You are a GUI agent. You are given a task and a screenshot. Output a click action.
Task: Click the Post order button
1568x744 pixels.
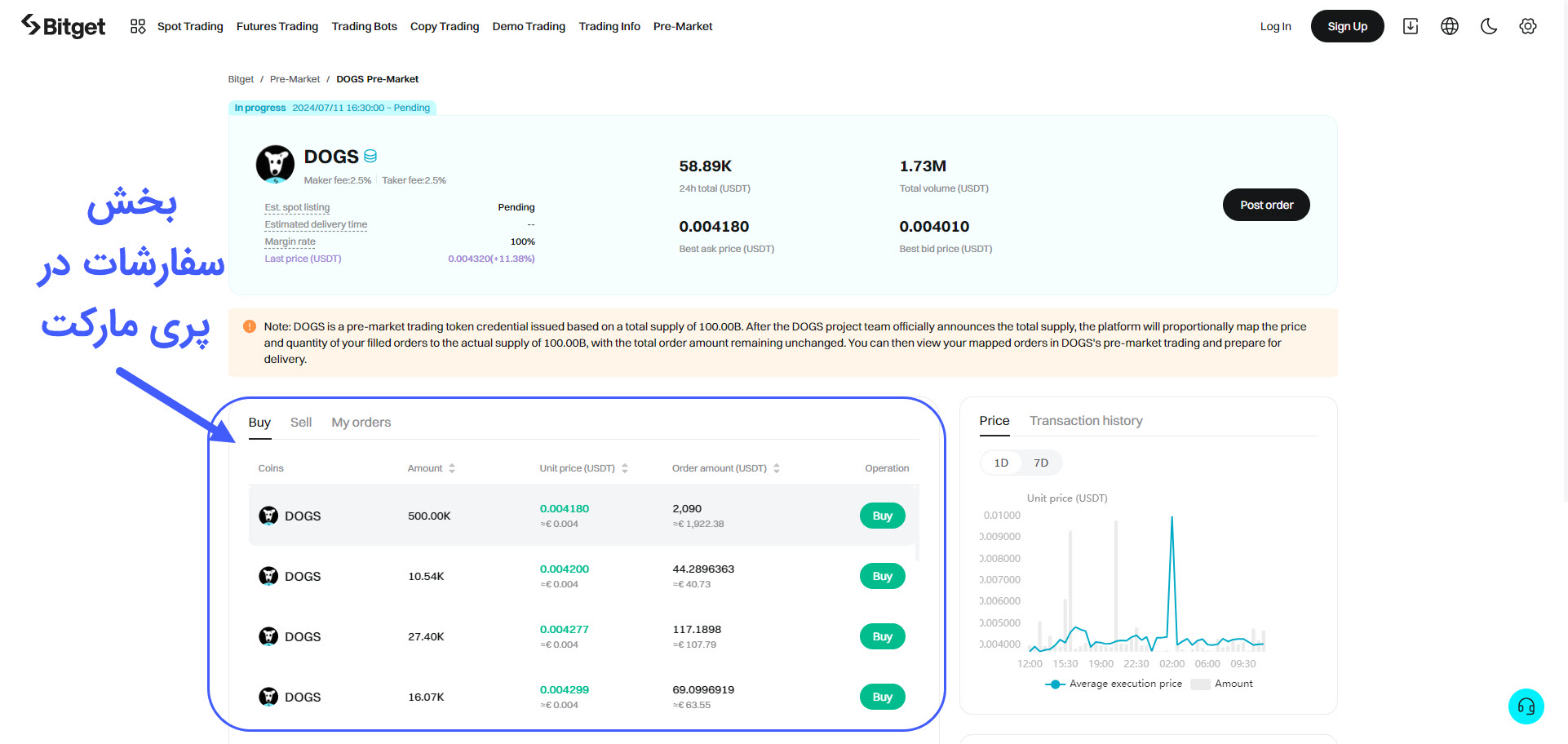(1265, 205)
